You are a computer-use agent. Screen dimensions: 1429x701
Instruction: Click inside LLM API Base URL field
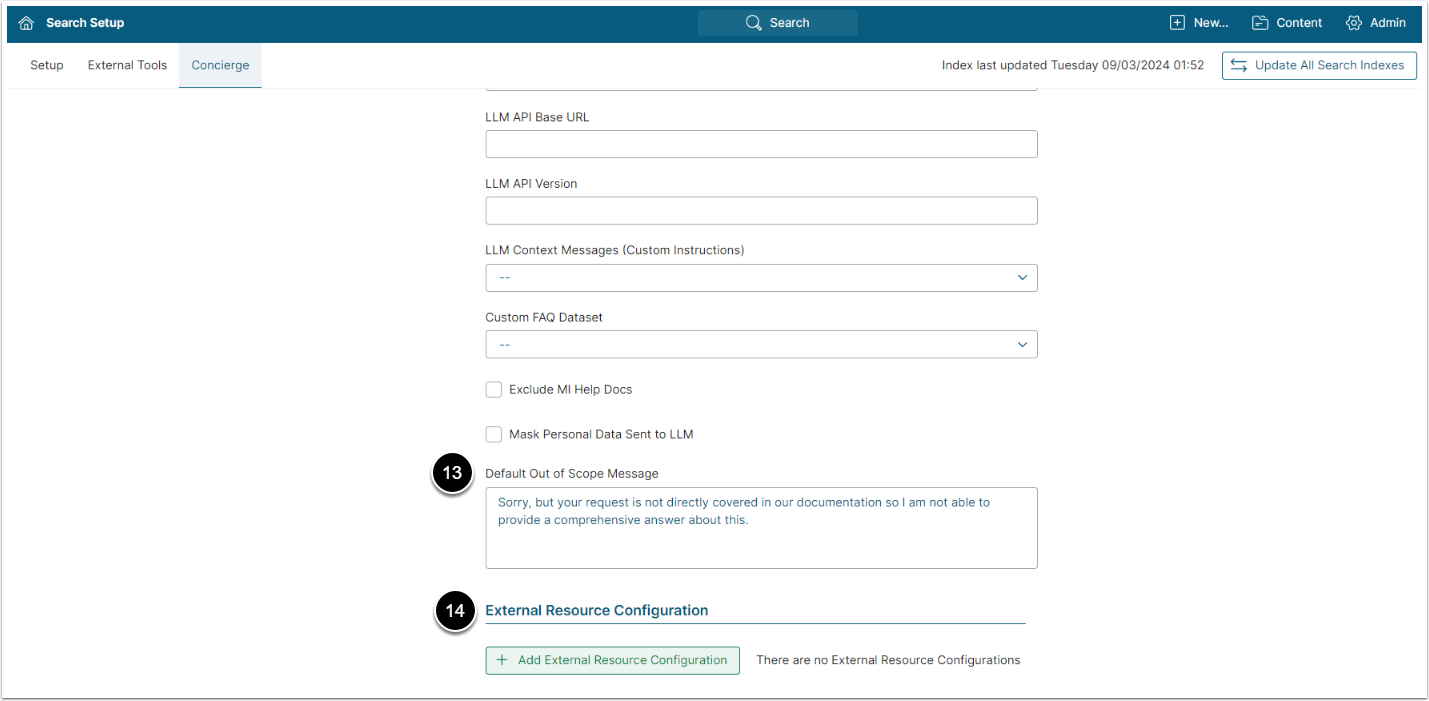tap(761, 144)
